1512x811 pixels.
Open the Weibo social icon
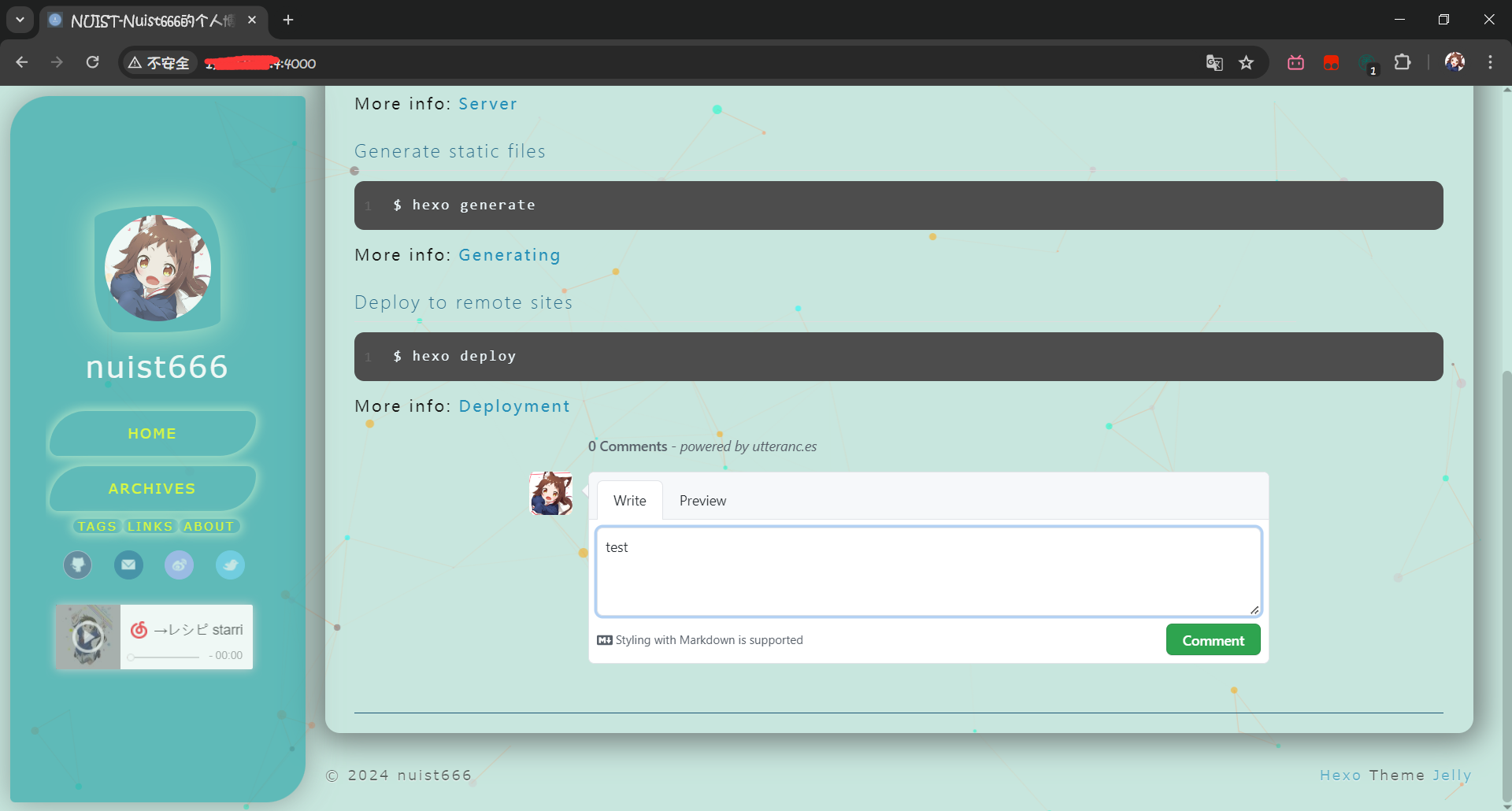point(180,565)
